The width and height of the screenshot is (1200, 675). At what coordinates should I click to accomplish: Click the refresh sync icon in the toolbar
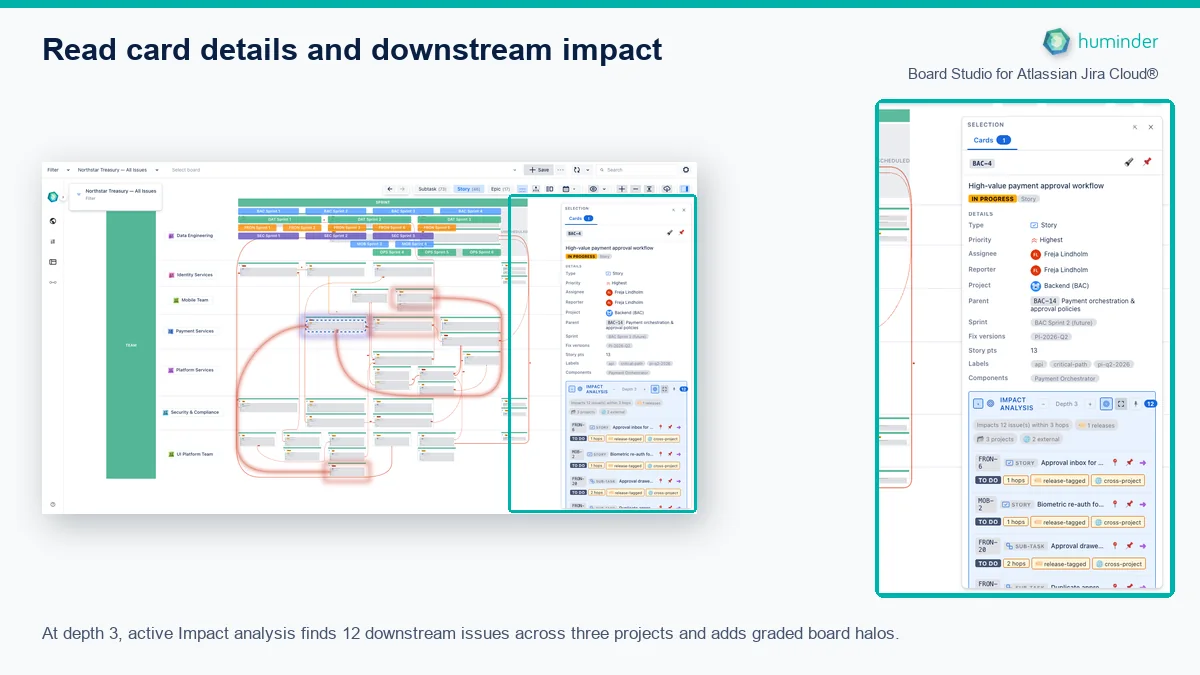577,170
